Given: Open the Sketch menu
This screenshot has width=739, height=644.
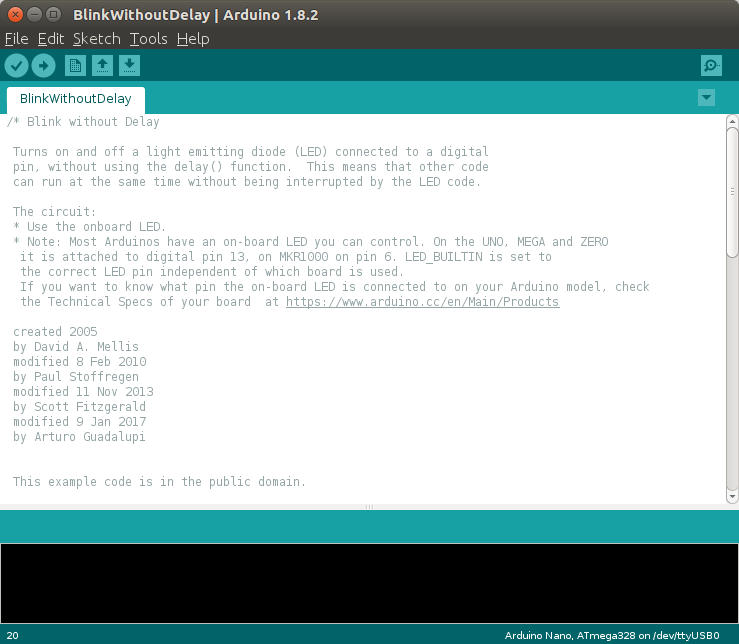Looking at the screenshot, I should pyautogui.click(x=97, y=39).
